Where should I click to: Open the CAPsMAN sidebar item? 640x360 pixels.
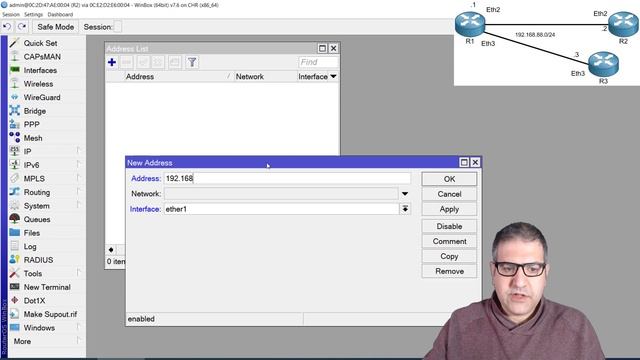pyautogui.click(x=42, y=57)
